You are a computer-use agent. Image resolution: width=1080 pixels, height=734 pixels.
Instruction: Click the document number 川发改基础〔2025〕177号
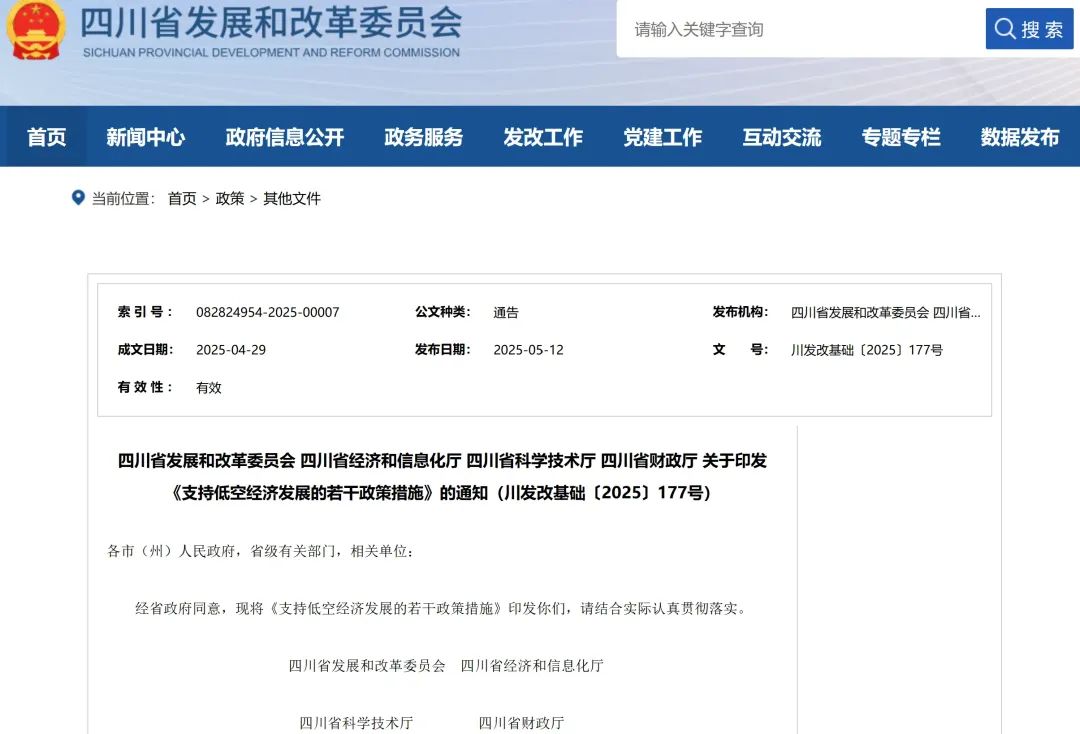coord(866,350)
